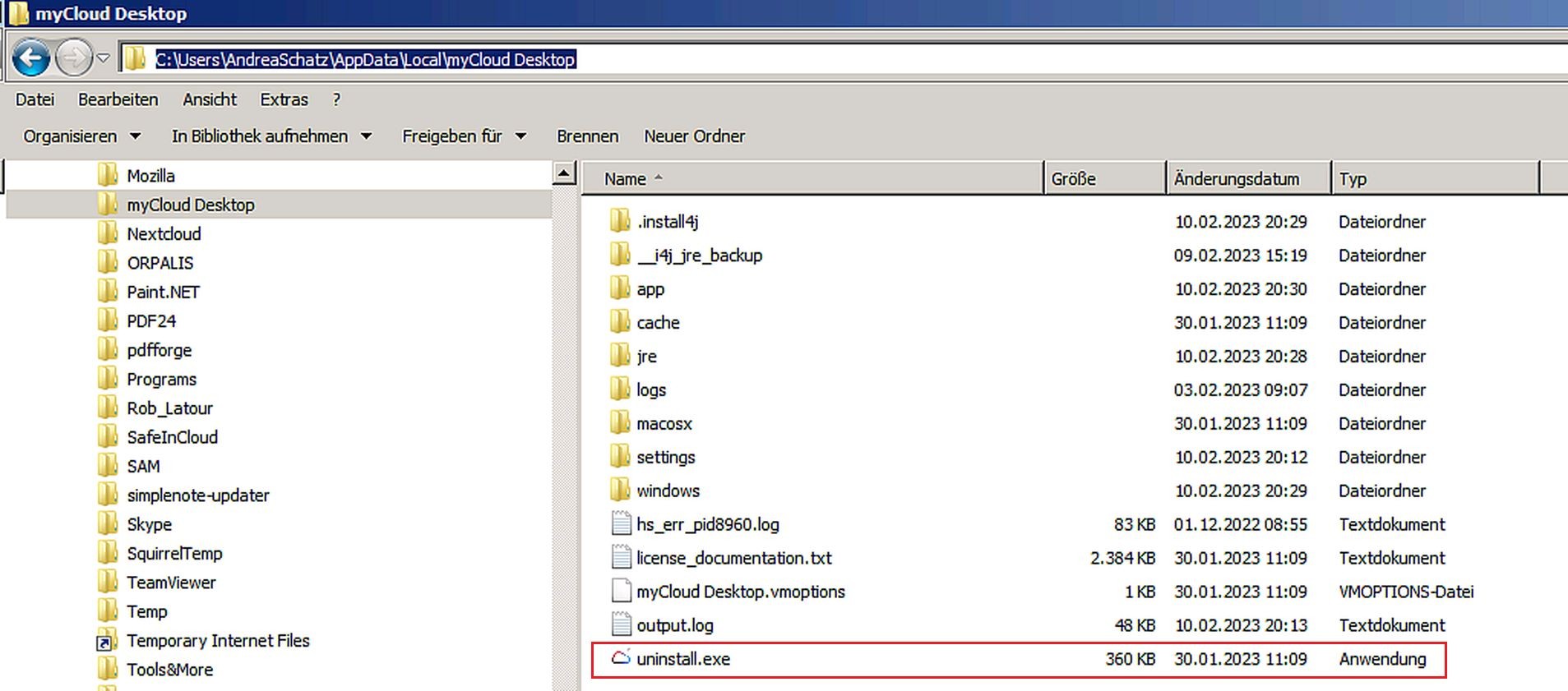
Task: Open In Bibliothek aufnehmen dropdown
Action: 271,136
